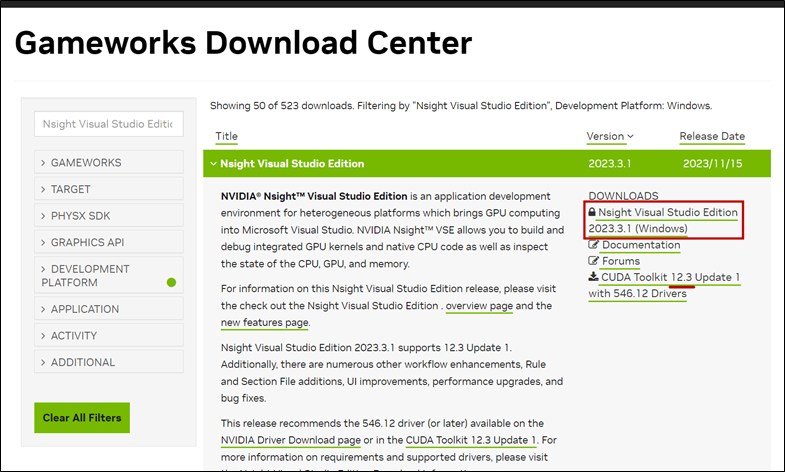Click the DOWNLOADS heading text
The image size is (785, 472).
tap(623, 196)
